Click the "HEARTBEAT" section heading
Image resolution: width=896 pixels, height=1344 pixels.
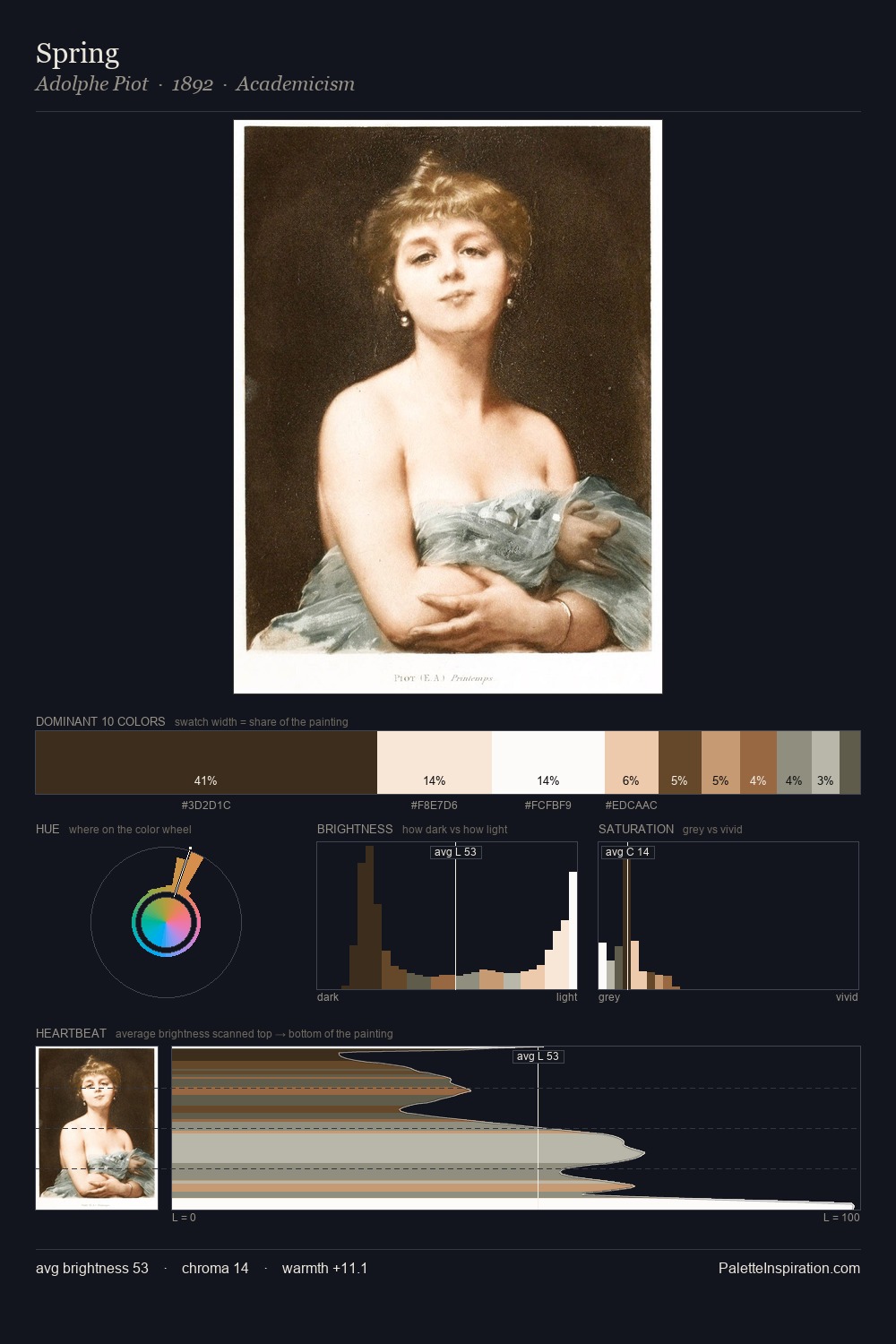[71, 1033]
